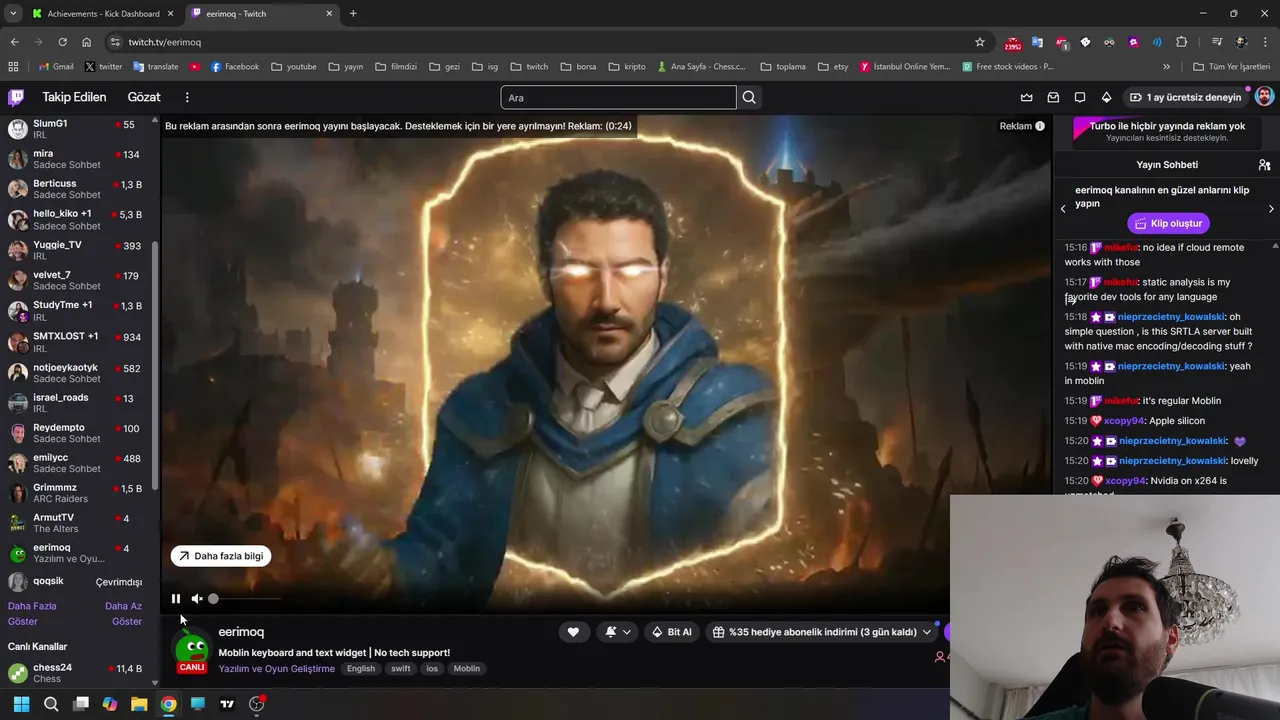1280x720 pixels.
Task: Open the Twitch notifications inbox icon
Action: tap(1053, 97)
